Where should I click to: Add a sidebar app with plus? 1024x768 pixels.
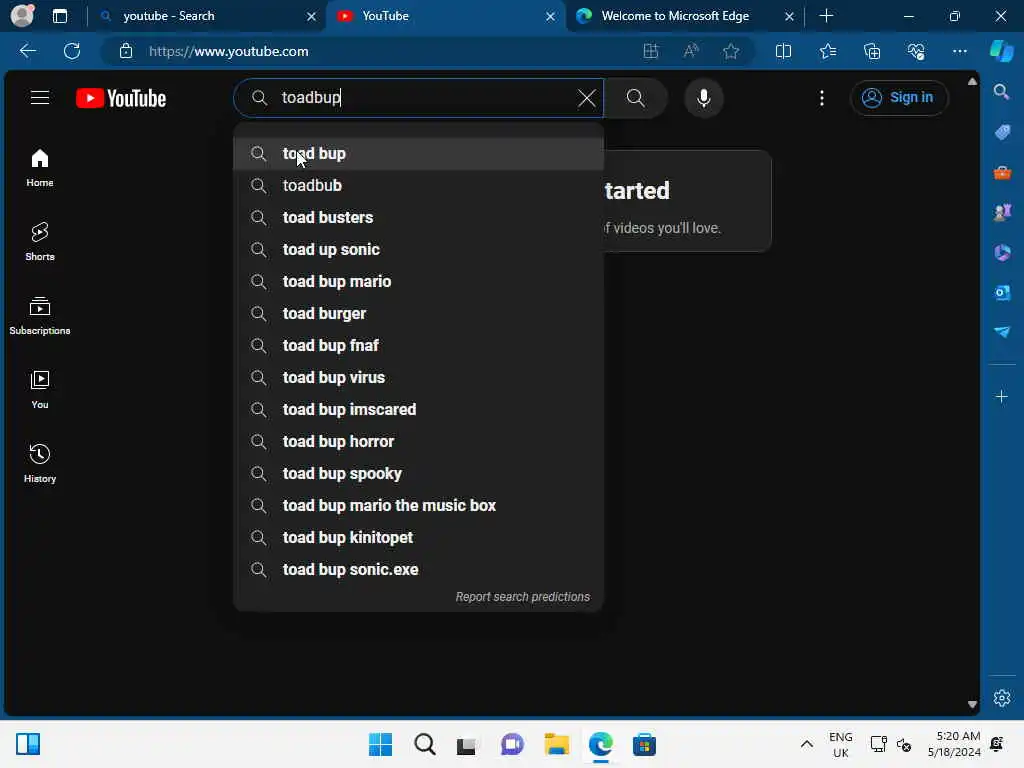point(1002,396)
